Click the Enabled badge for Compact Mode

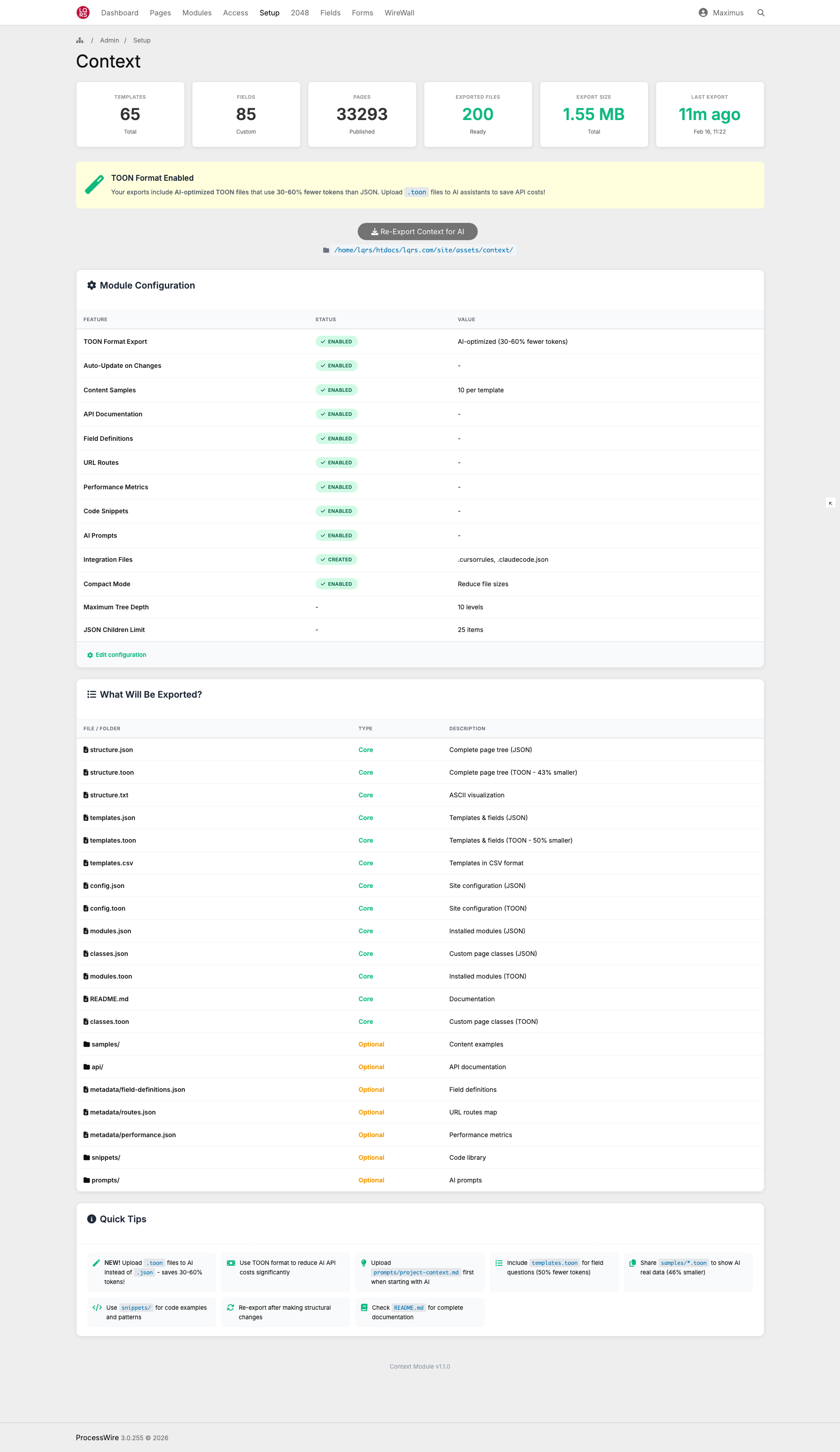pyautogui.click(x=336, y=584)
